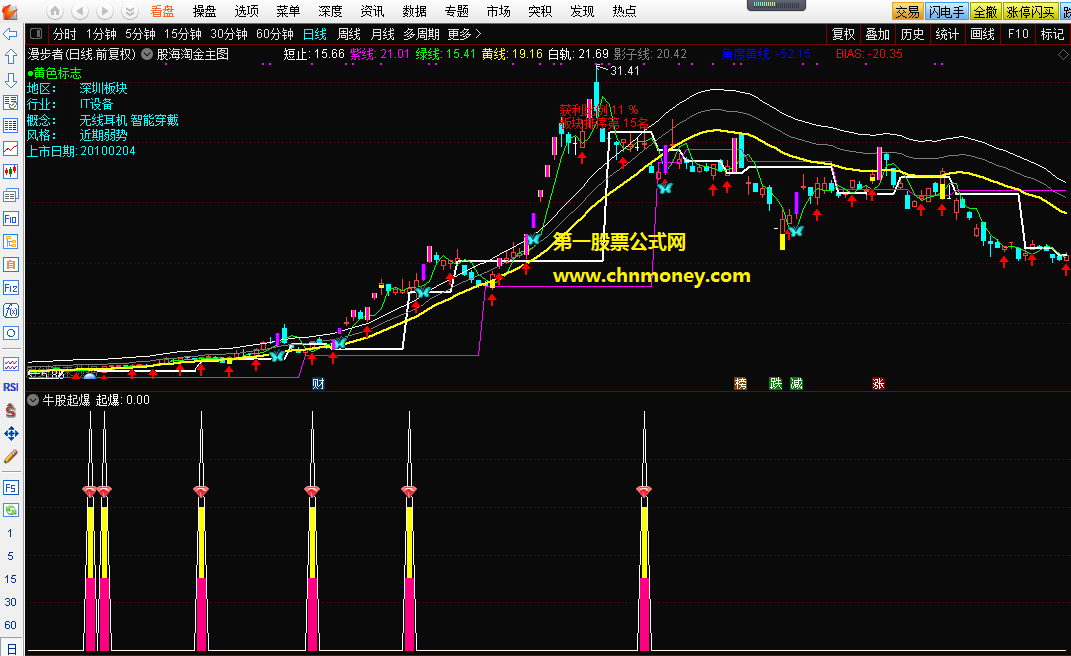Click the green refresh icon in sidebar
The height and width of the screenshot is (656, 1071).
click(10, 510)
